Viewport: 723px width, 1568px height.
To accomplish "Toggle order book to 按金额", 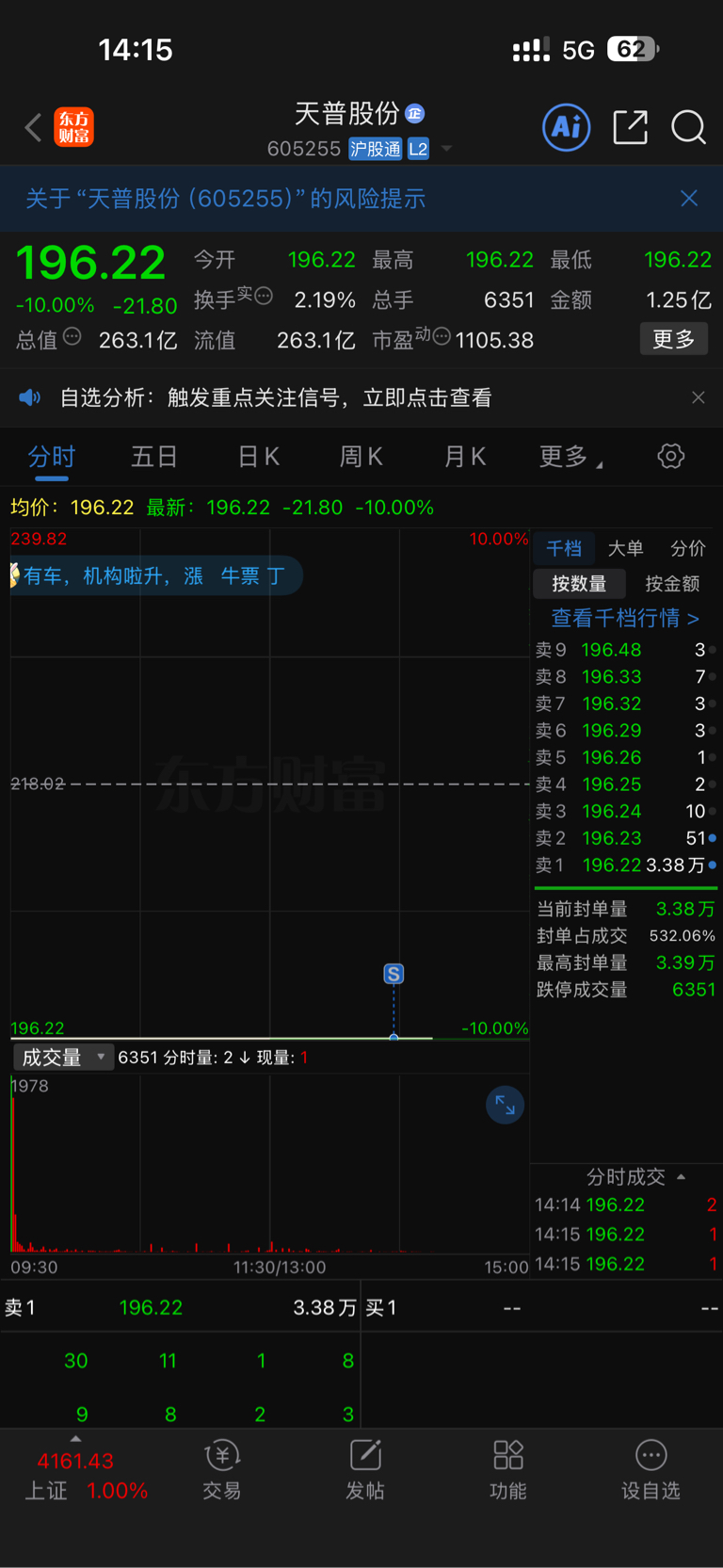I will [672, 584].
